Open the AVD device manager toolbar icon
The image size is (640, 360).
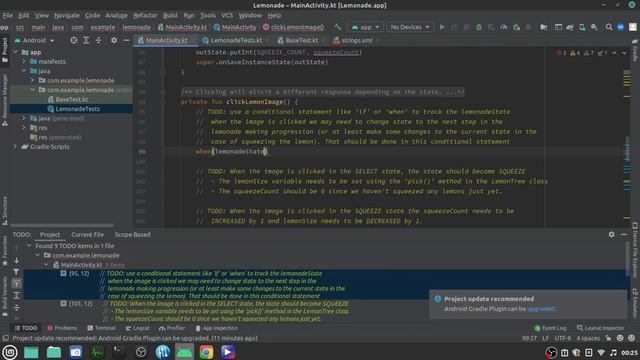click(582, 27)
